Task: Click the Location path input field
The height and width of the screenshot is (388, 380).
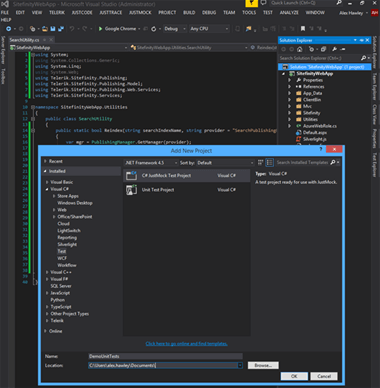Action: (x=163, y=366)
